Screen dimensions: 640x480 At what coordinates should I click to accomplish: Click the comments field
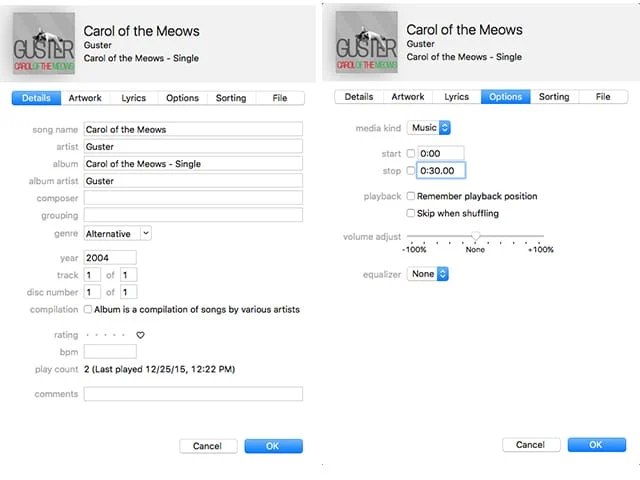(x=193, y=394)
